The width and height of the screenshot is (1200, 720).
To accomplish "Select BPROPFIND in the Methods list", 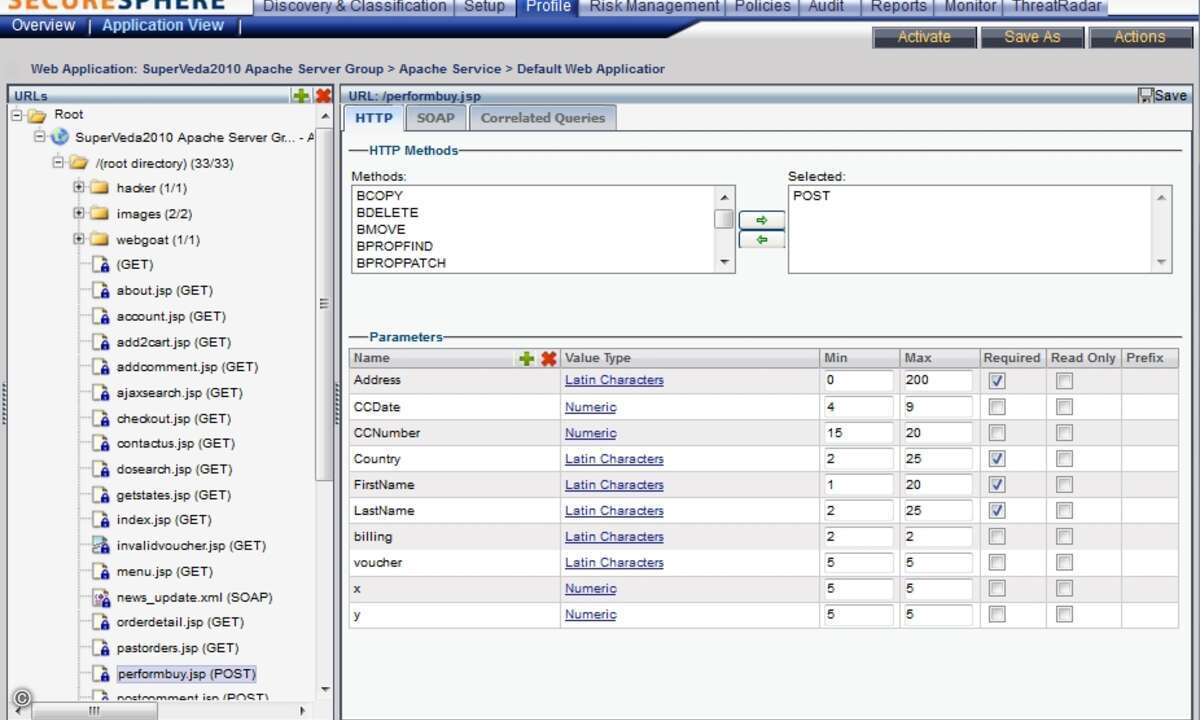I will [x=394, y=246].
